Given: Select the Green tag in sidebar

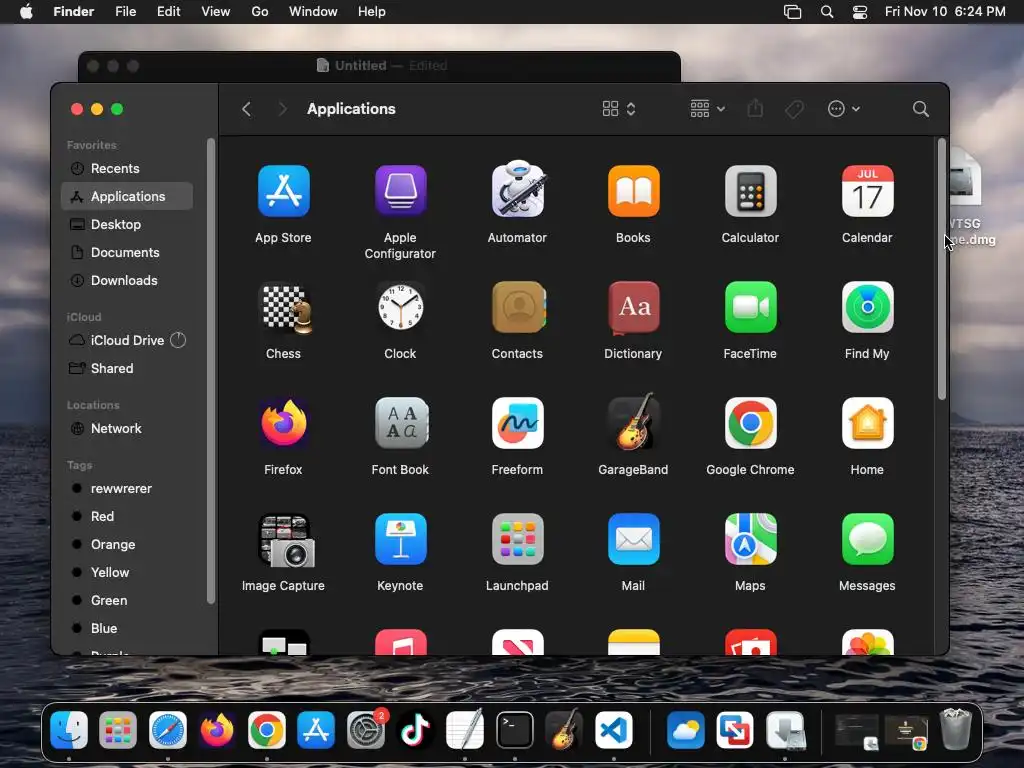Looking at the screenshot, I should [x=127, y=601].
